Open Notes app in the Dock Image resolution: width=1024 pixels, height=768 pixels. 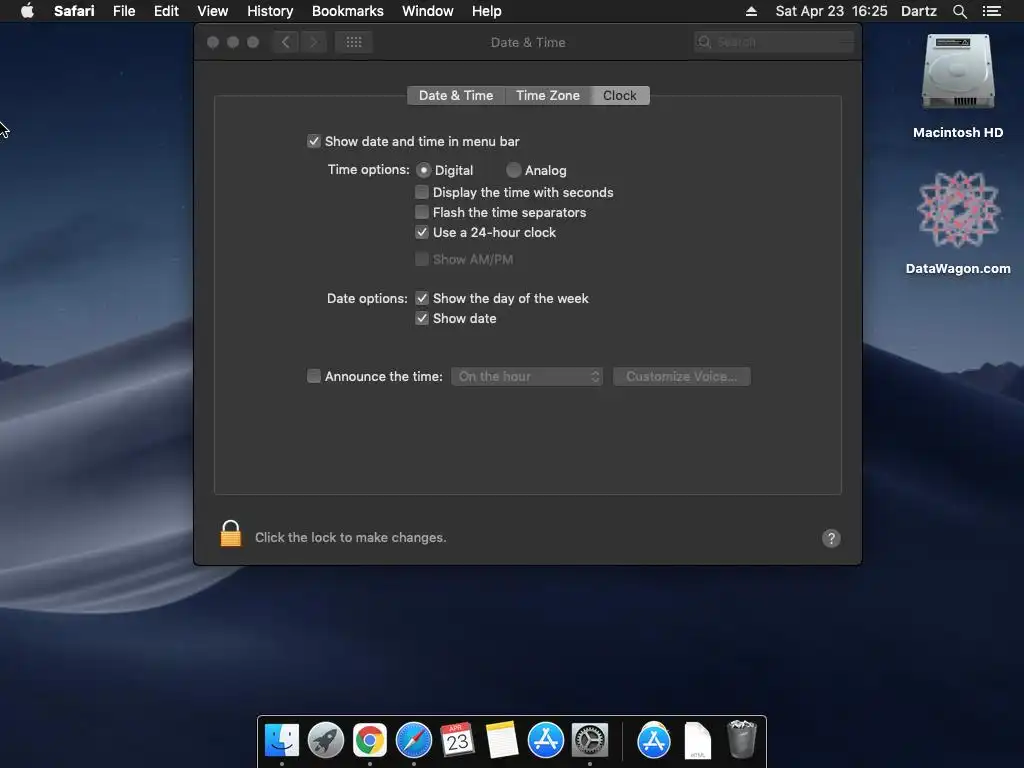tap(502, 740)
